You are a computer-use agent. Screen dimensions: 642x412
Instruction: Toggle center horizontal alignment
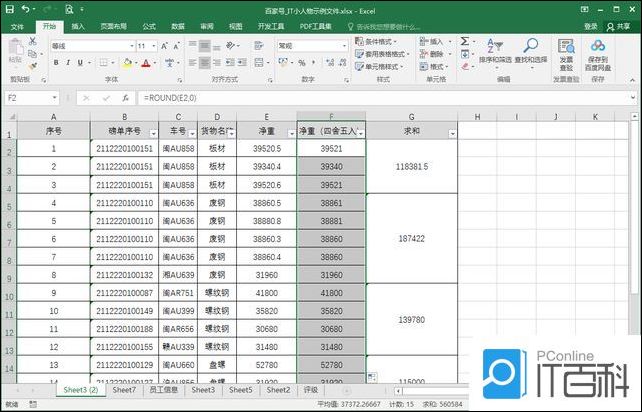205,63
